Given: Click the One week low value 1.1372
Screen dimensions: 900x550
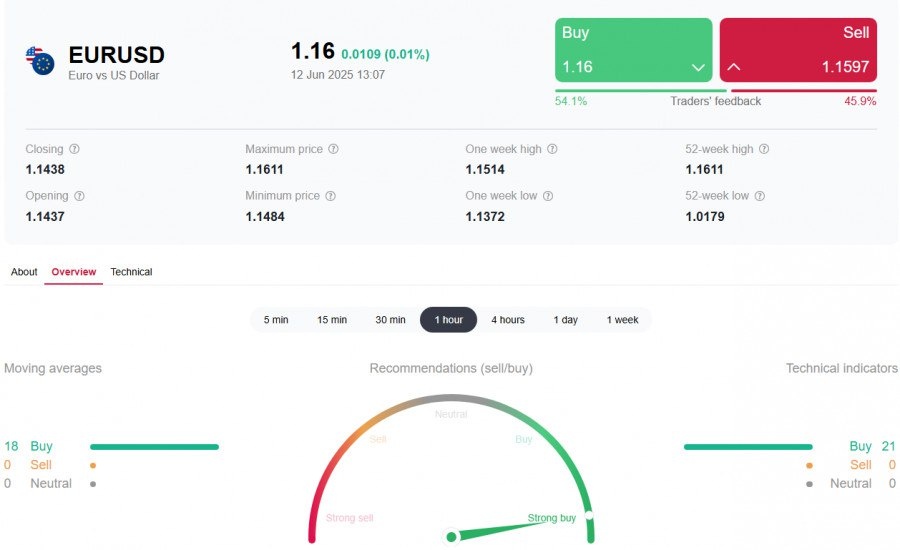Looking at the screenshot, I should [x=485, y=216].
